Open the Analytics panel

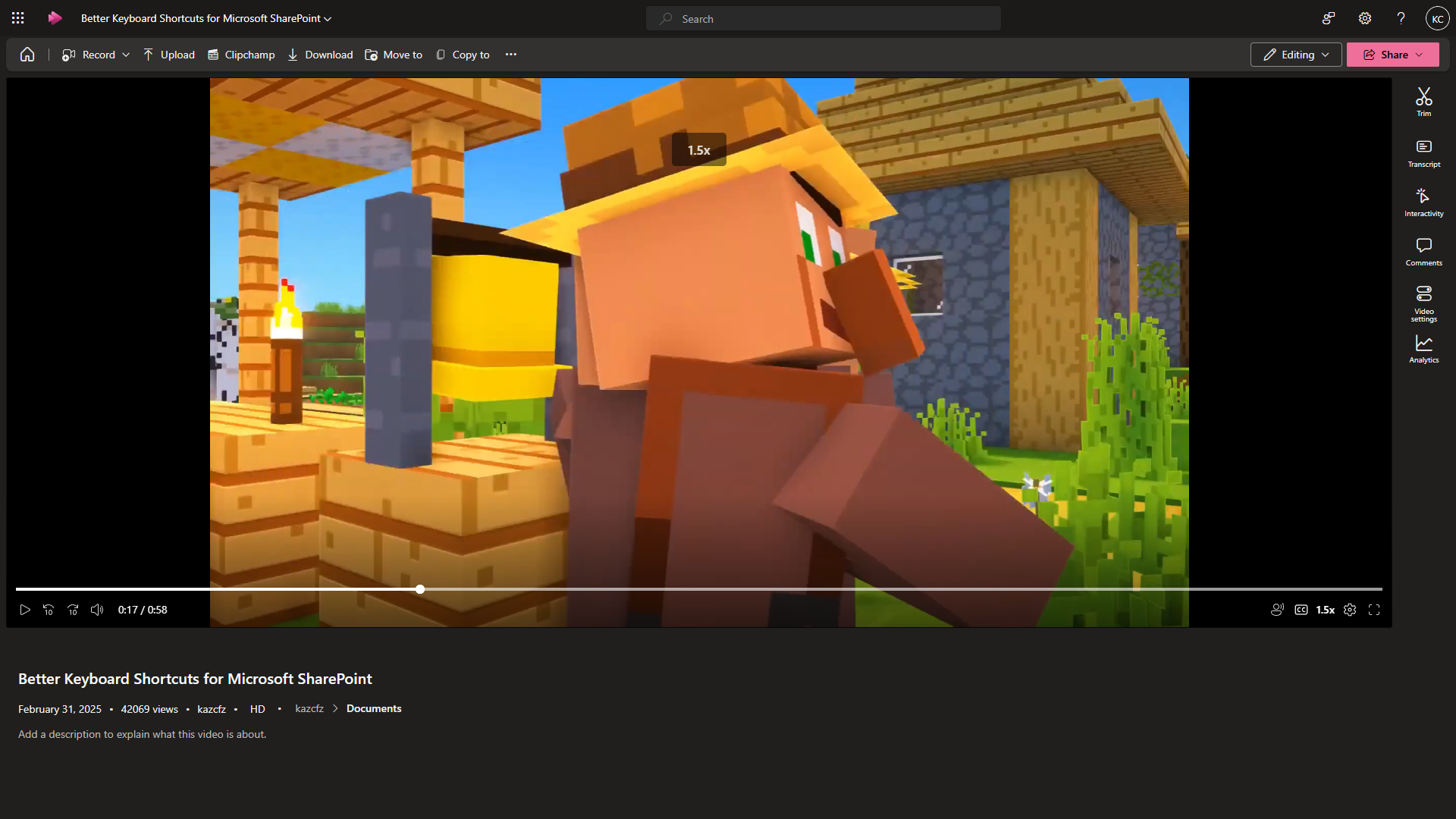(x=1423, y=350)
